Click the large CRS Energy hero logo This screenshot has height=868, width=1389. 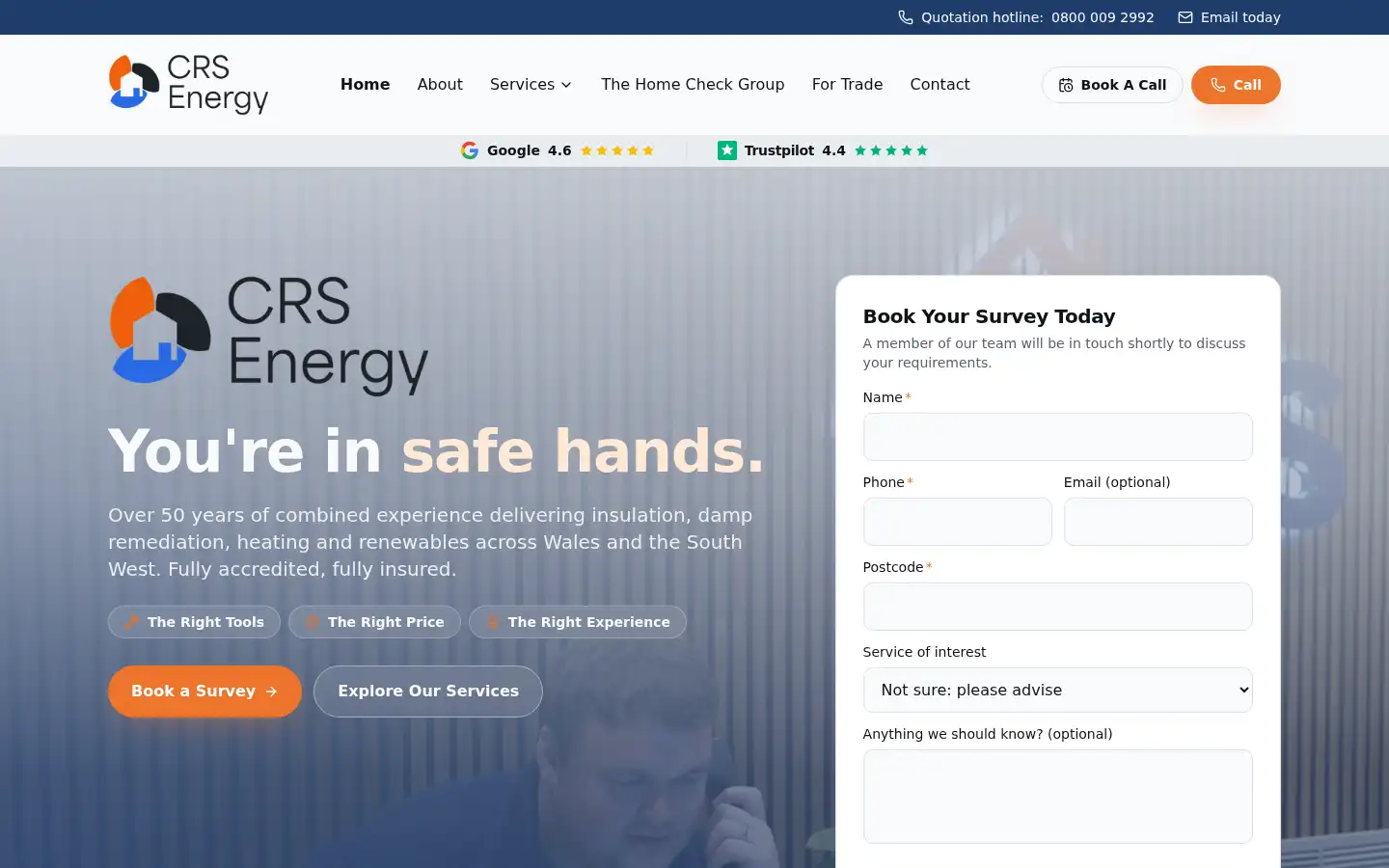[x=268, y=336]
